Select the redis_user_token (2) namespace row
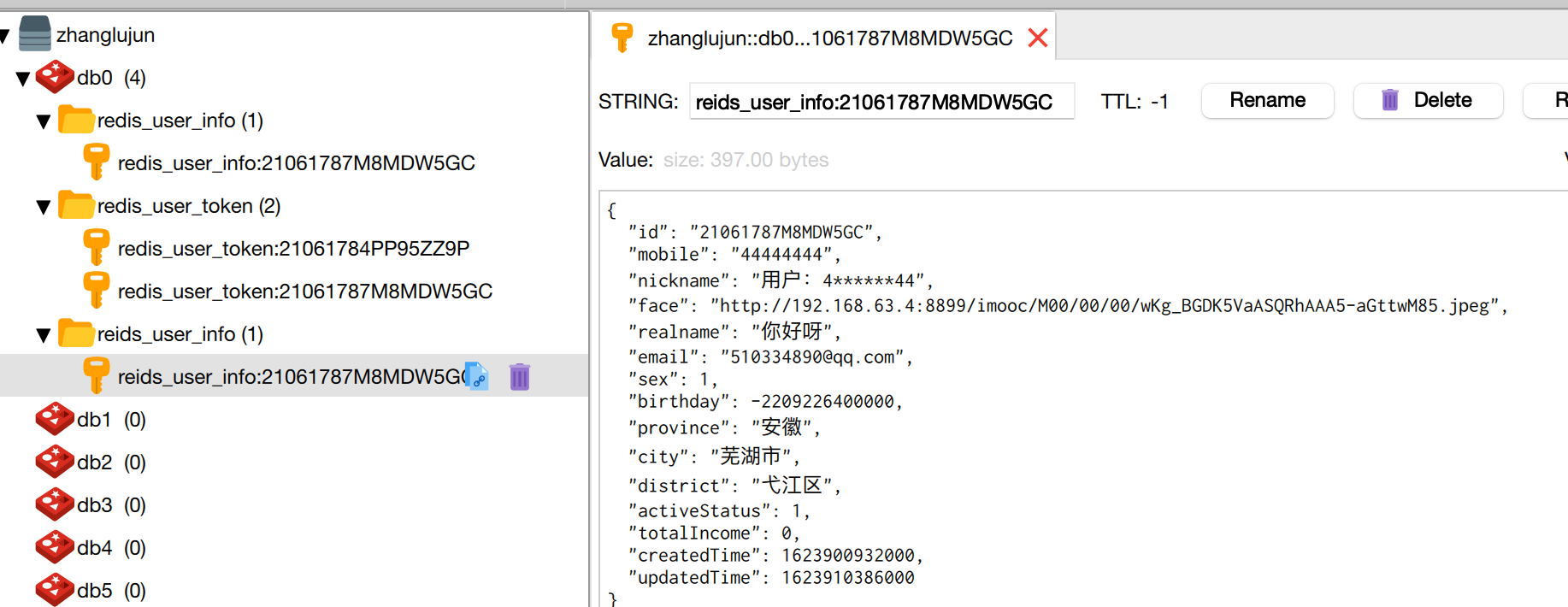 (x=189, y=206)
